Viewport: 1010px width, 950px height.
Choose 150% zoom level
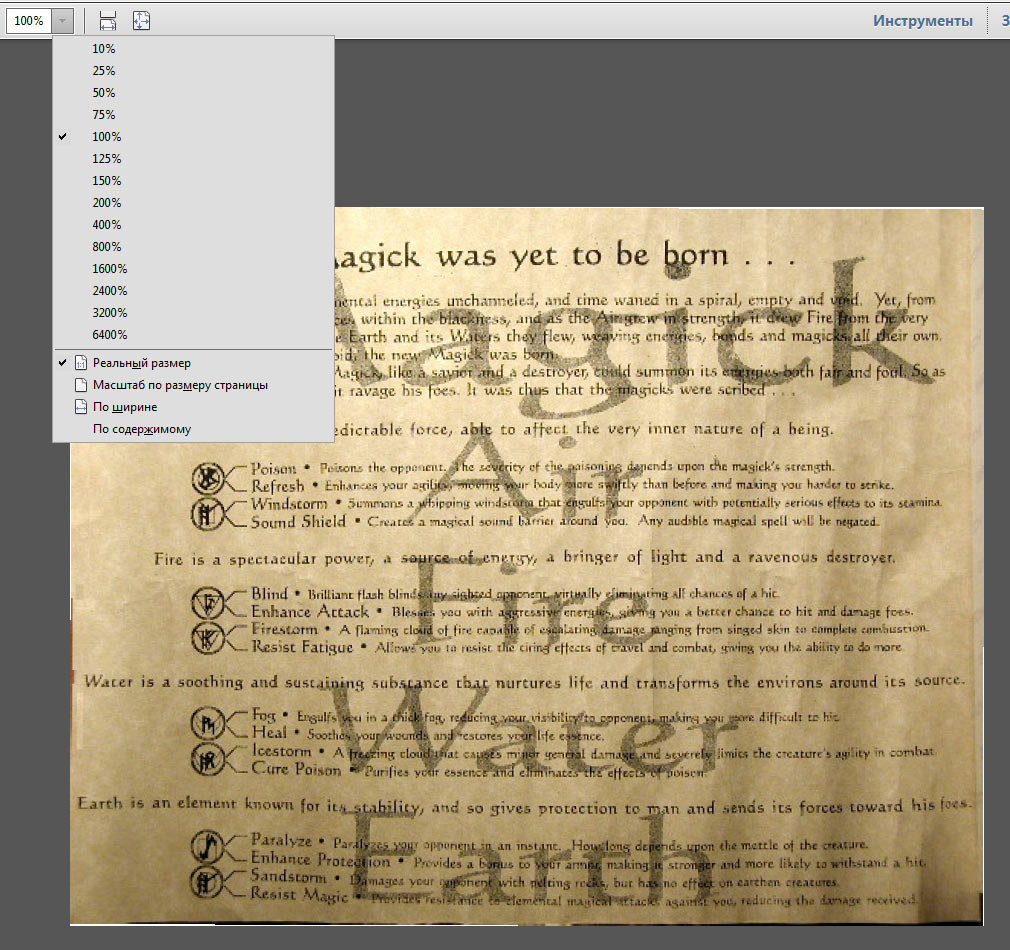tap(106, 181)
